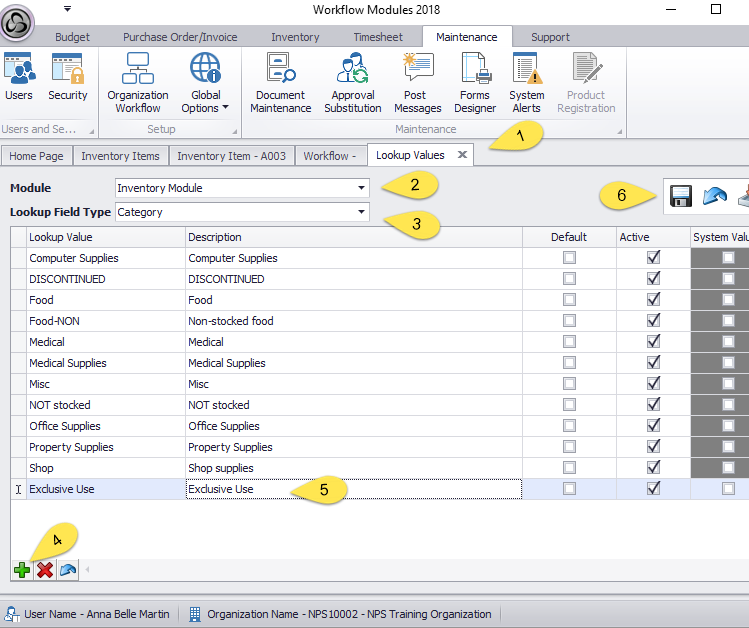This screenshot has width=749, height=628.
Task: Toggle Active checkbox for Food-NON row
Action: tap(653, 321)
